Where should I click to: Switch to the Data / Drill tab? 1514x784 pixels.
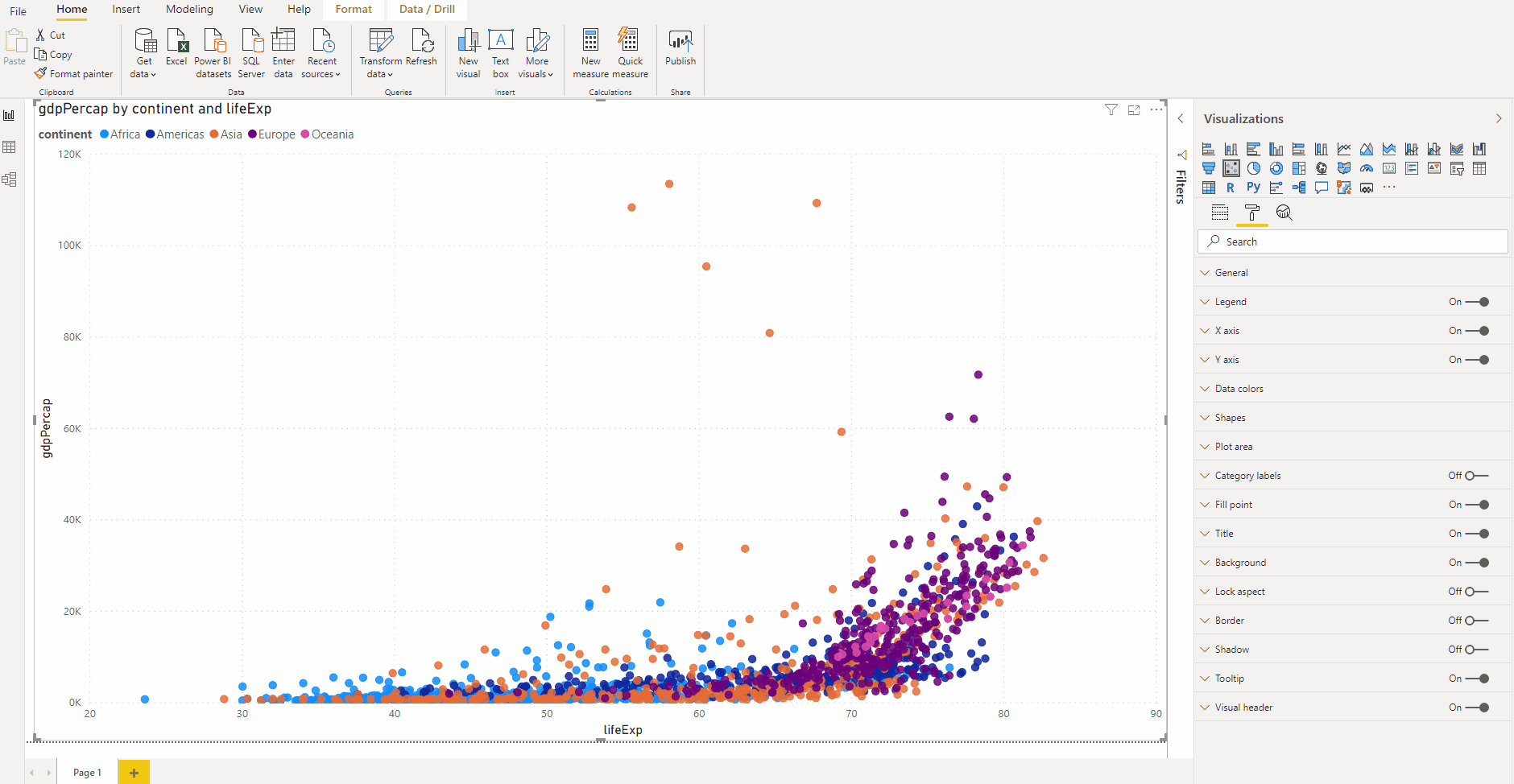[x=427, y=10]
